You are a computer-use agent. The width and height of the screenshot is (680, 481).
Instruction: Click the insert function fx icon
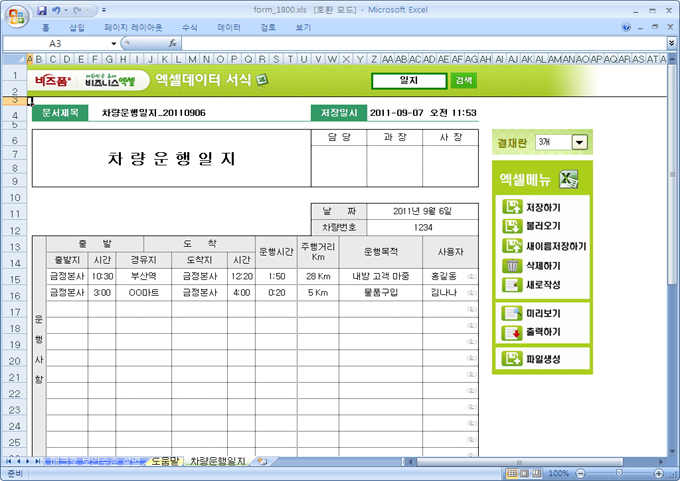[173, 44]
